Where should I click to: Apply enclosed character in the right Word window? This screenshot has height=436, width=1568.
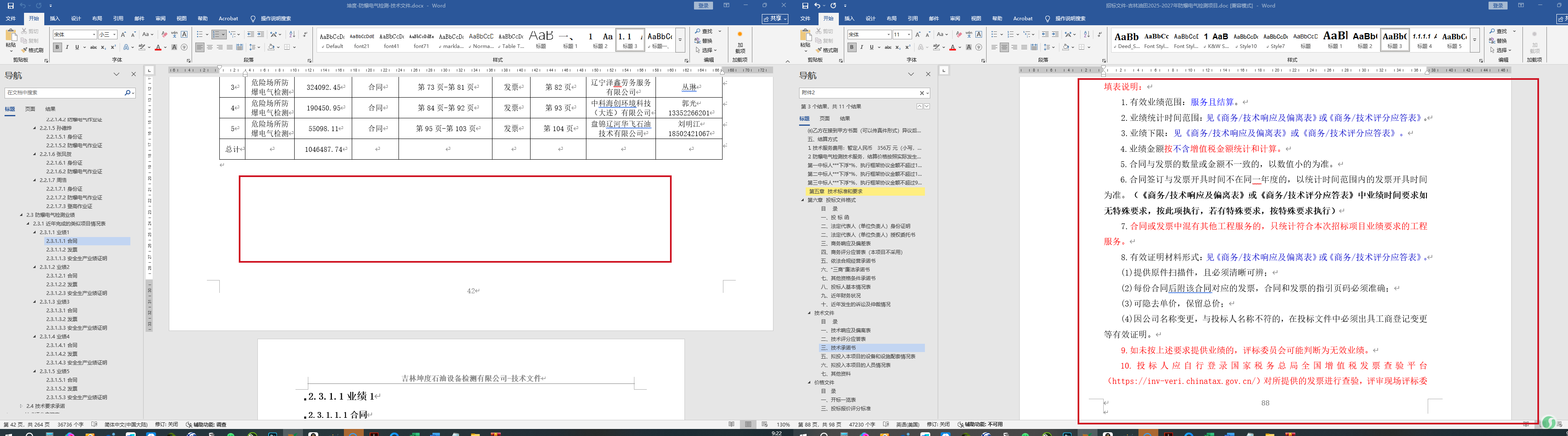pos(979,47)
